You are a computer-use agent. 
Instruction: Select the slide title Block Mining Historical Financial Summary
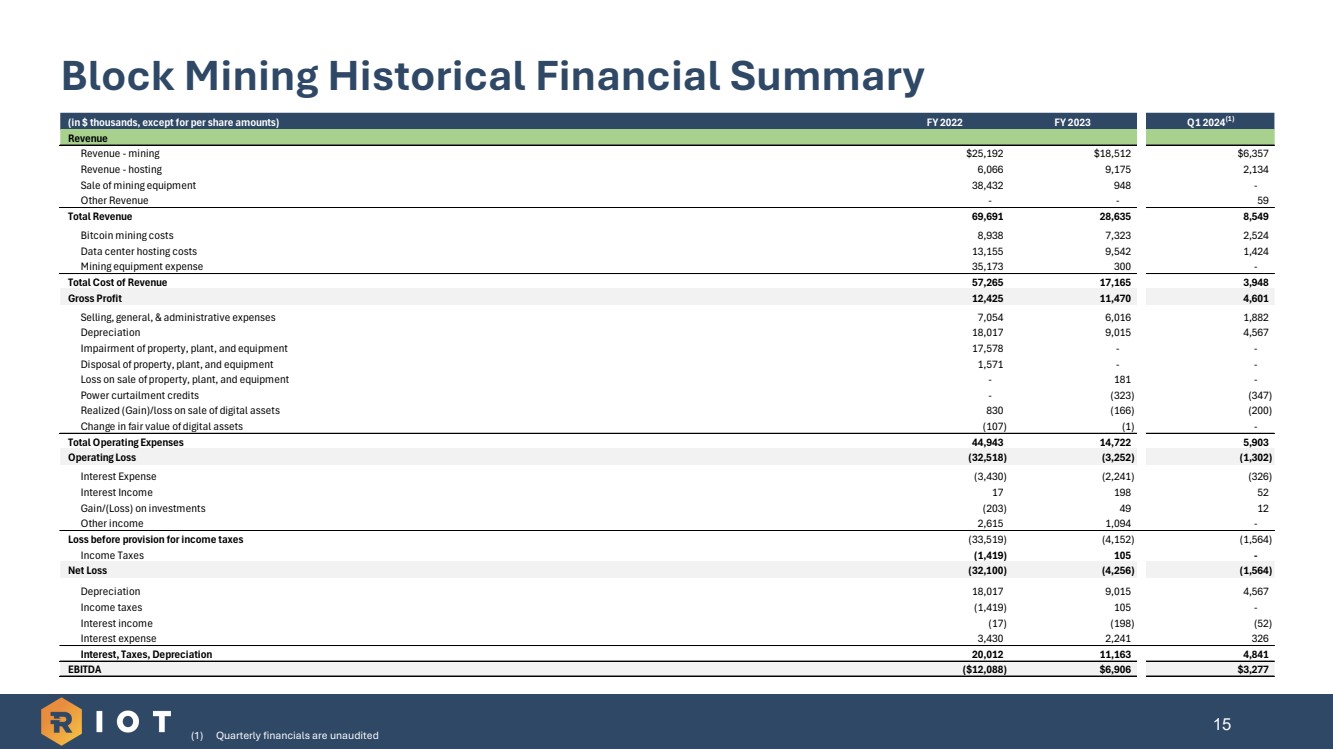(492, 76)
